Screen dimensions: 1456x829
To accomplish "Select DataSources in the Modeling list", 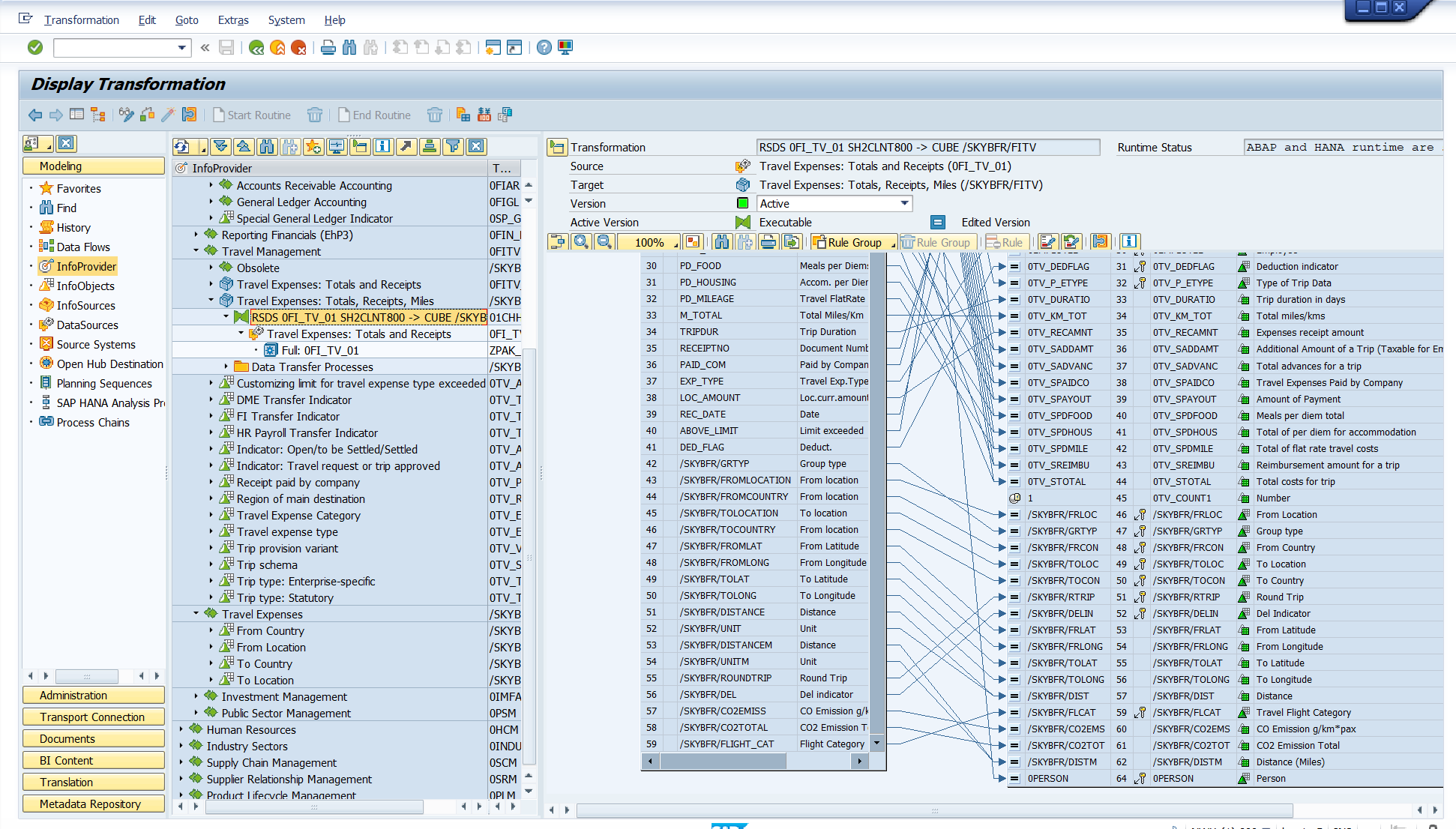I will (87, 325).
